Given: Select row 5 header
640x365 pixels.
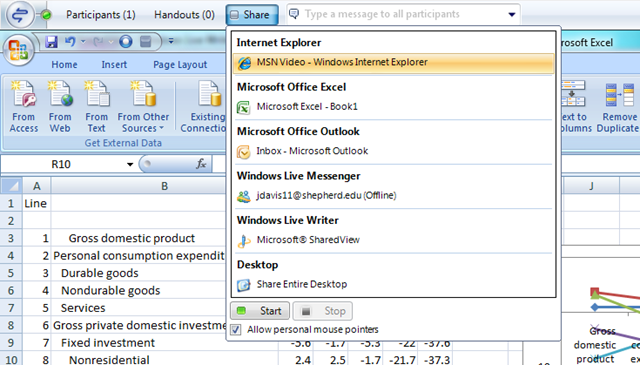Looking at the screenshot, I should point(11,273).
